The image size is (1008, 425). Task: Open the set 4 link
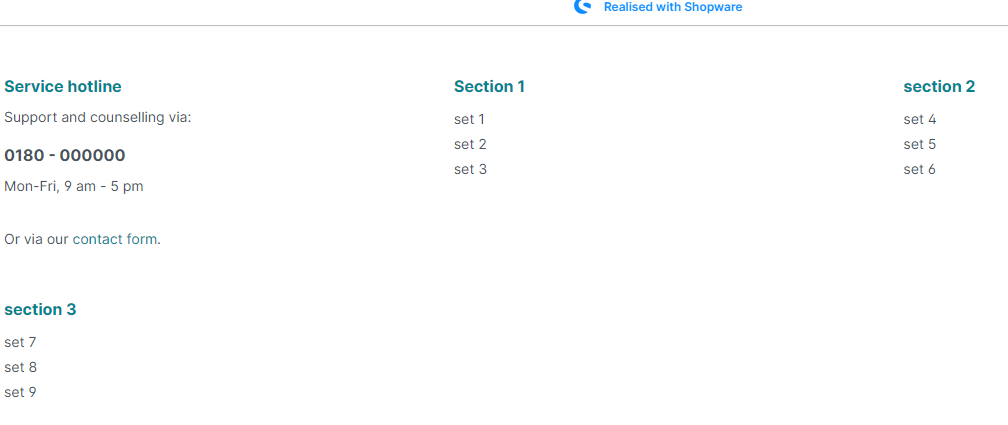click(x=919, y=120)
